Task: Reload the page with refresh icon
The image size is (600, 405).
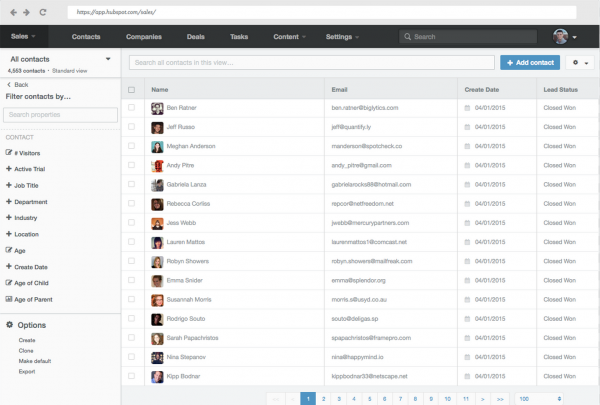Action: pyautogui.click(x=43, y=12)
